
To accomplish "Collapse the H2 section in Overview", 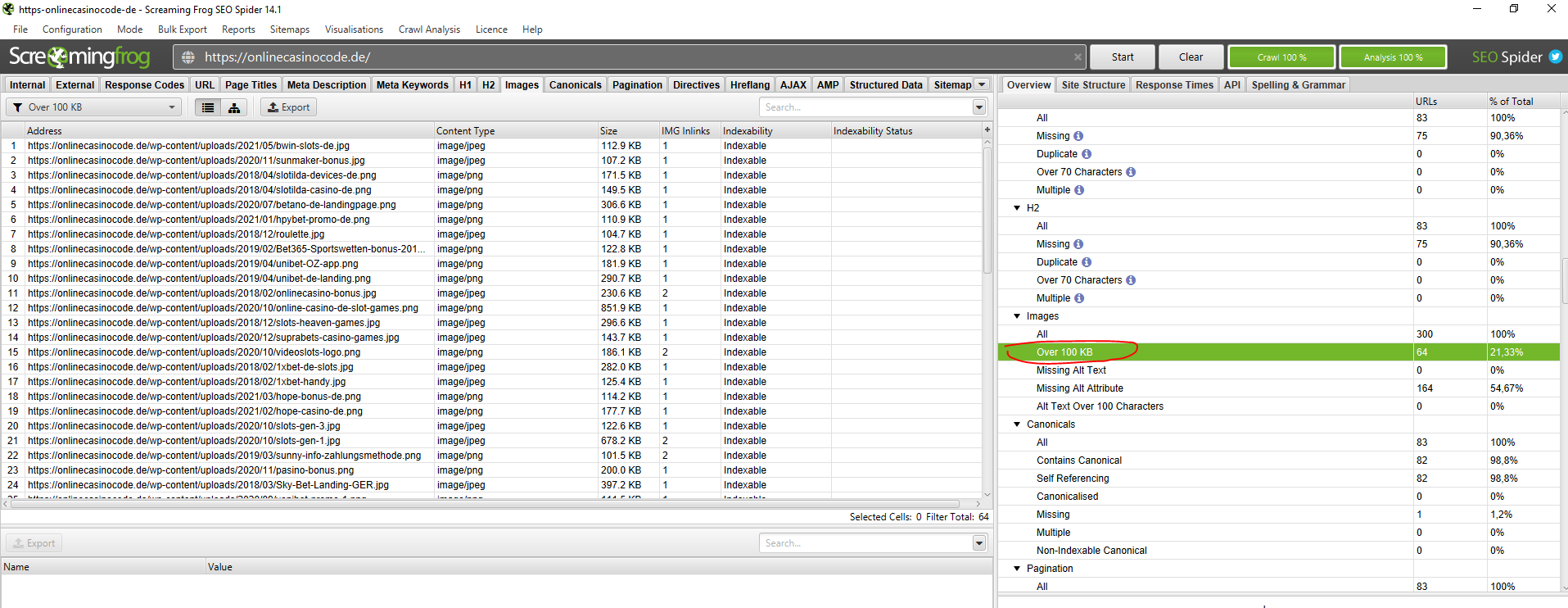I will point(1017,208).
